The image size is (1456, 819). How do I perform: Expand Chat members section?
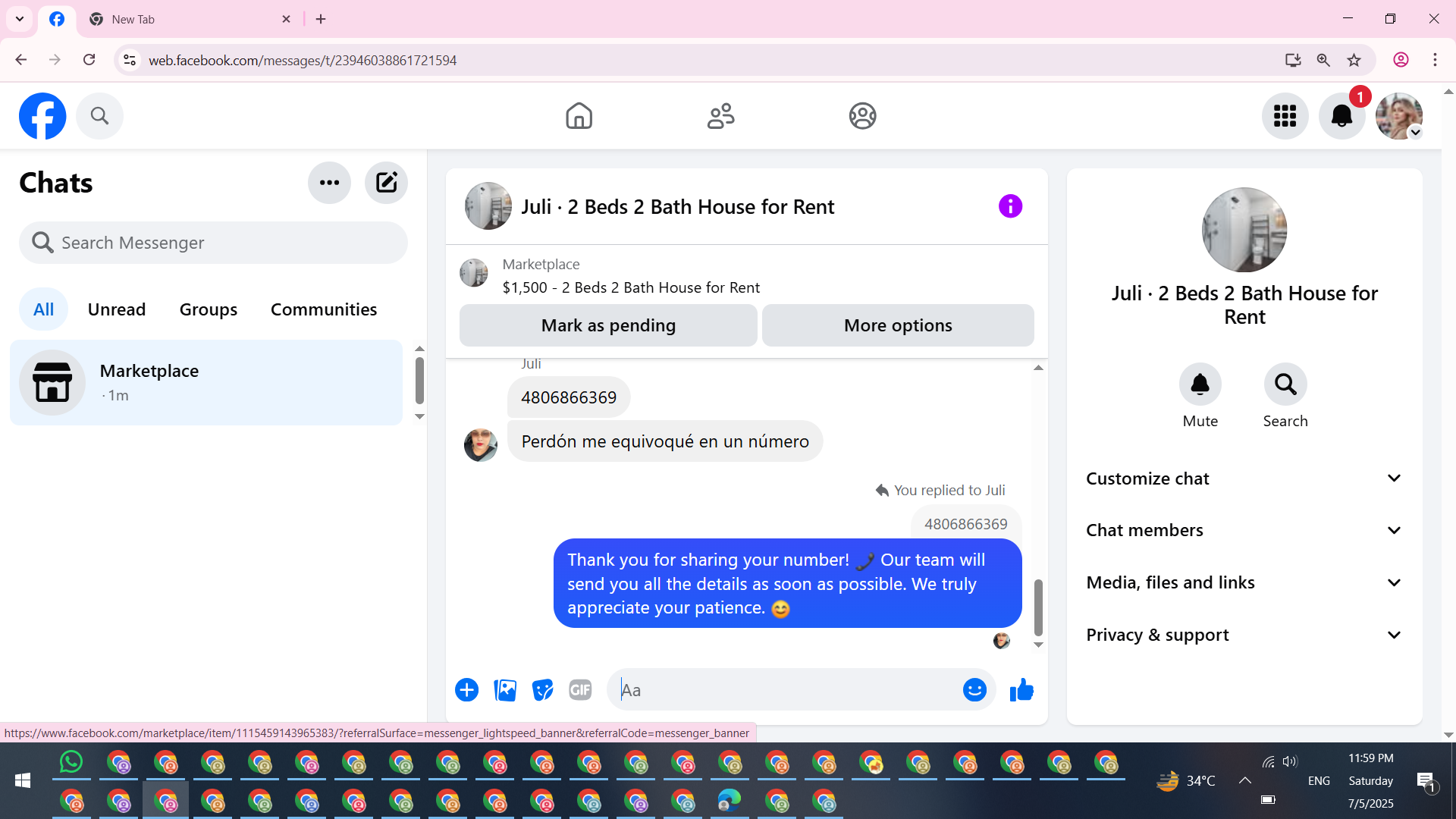[1244, 530]
